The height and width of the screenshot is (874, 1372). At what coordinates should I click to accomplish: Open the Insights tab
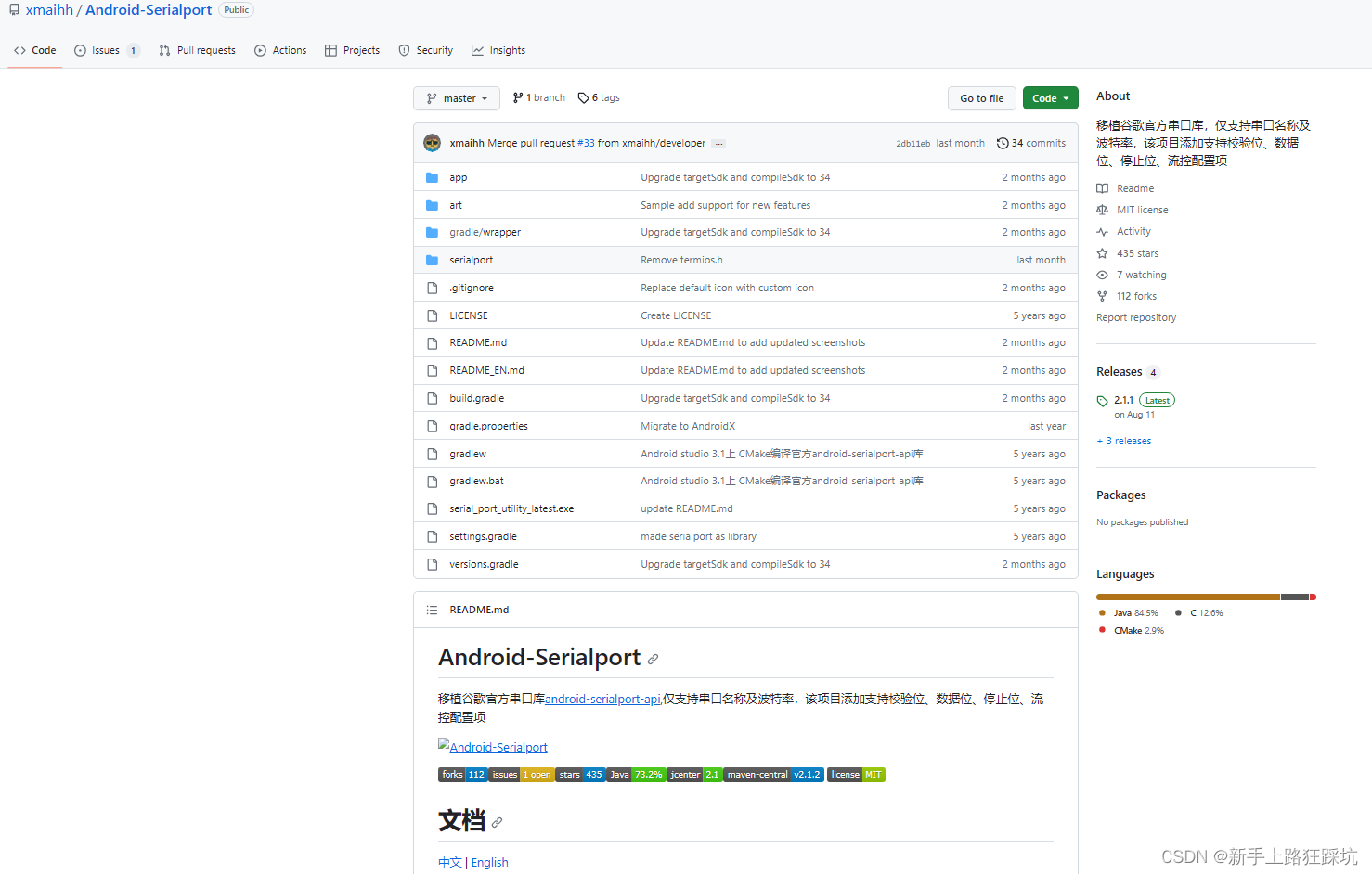[x=498, y=50]
